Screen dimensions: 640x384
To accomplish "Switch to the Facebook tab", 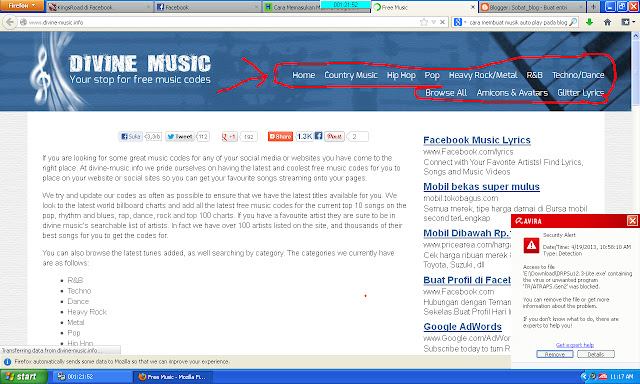I will point(207,7).
